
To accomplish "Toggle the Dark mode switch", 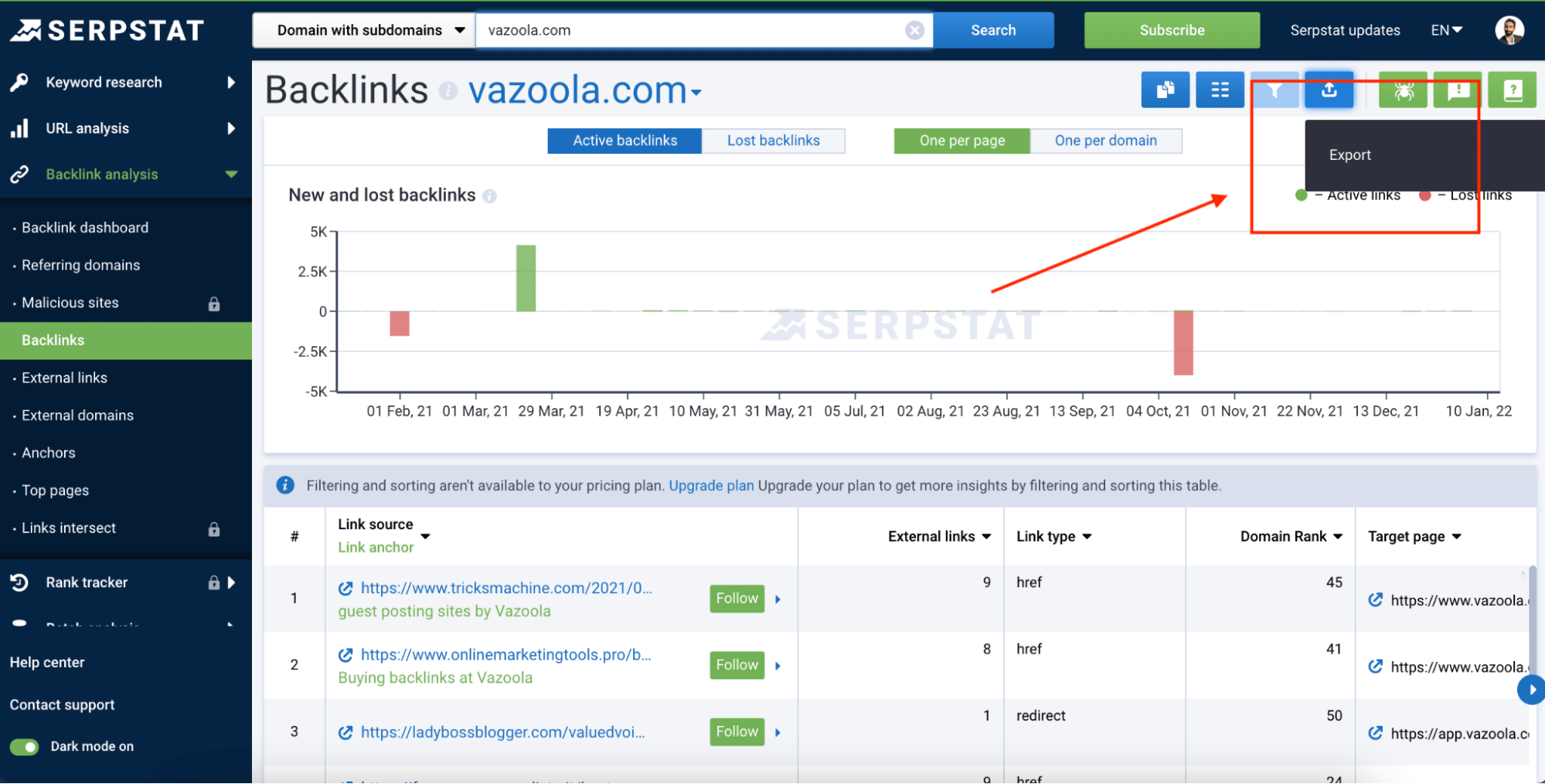I will (24, 747).
